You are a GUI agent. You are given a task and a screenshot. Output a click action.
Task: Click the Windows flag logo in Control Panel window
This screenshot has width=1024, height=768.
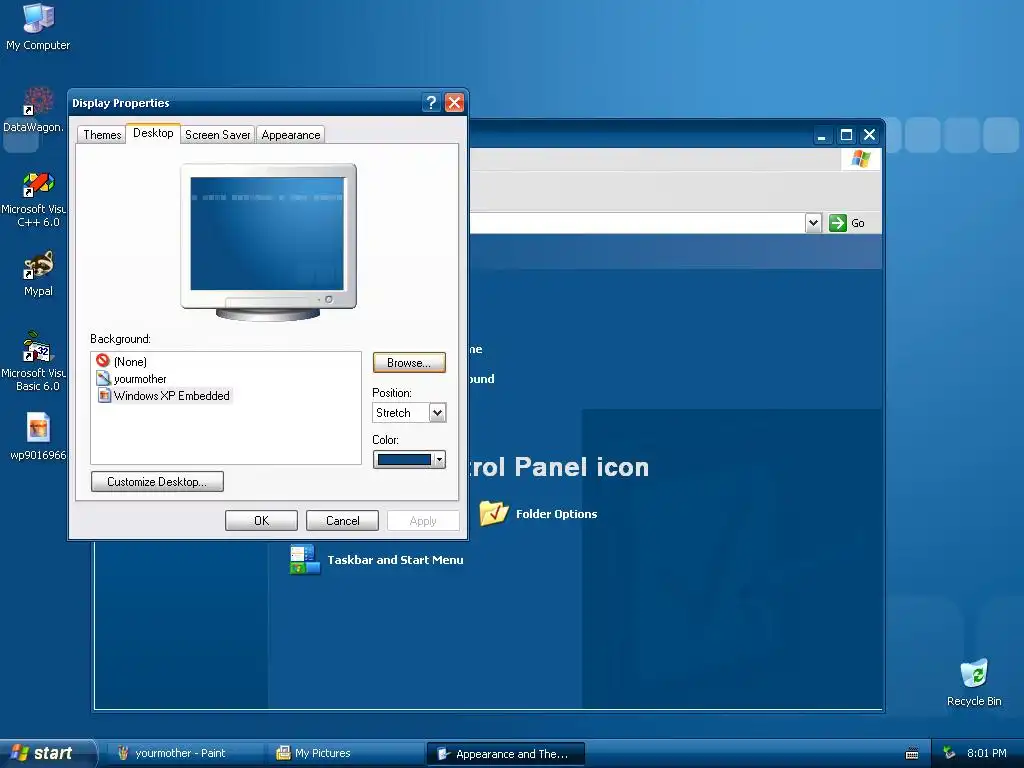(x=861, y=159)
